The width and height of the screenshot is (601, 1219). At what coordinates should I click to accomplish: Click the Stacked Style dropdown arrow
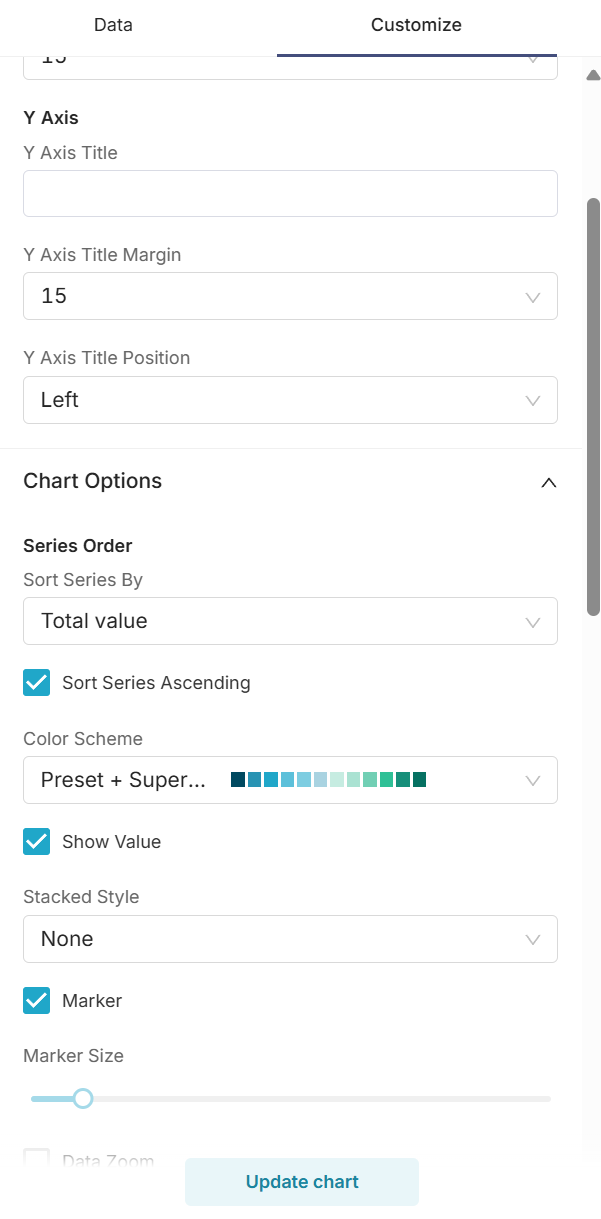pos(533,940)
